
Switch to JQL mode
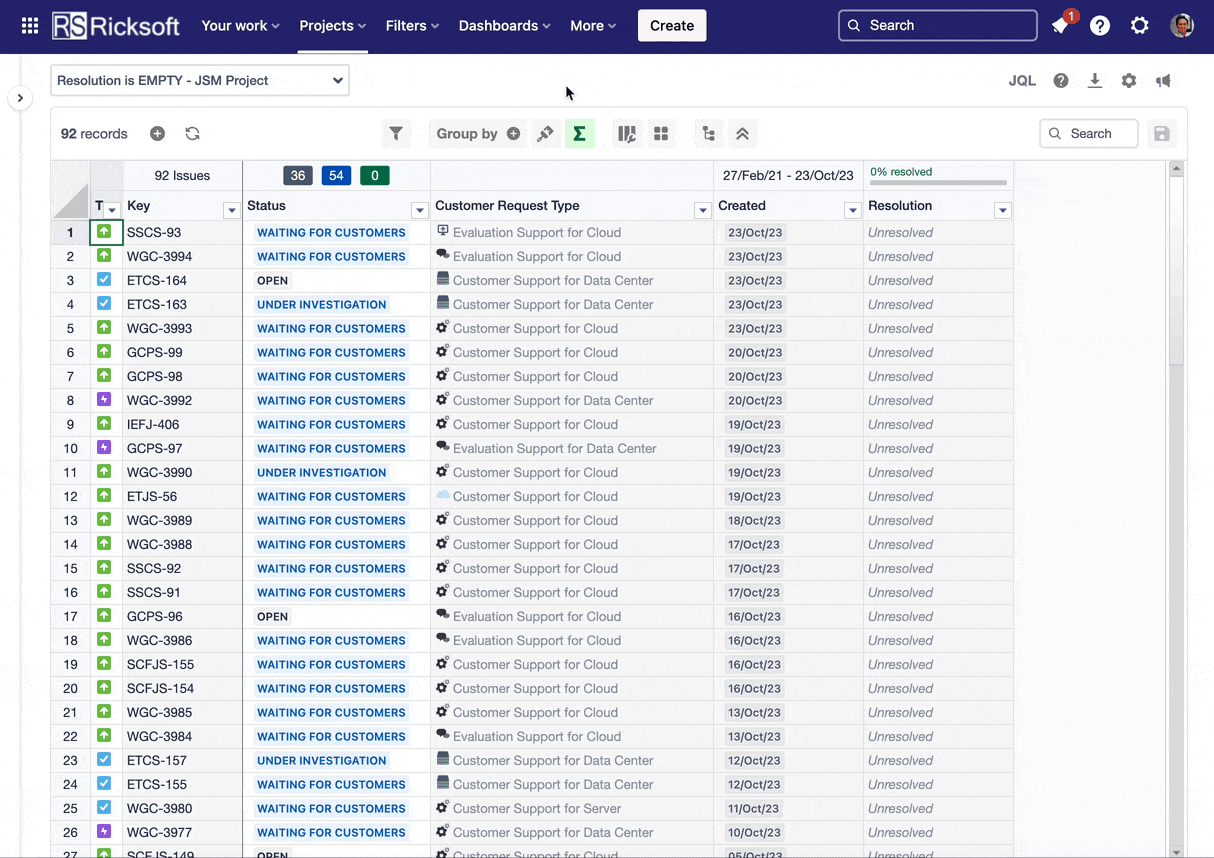click(1022, 81)
